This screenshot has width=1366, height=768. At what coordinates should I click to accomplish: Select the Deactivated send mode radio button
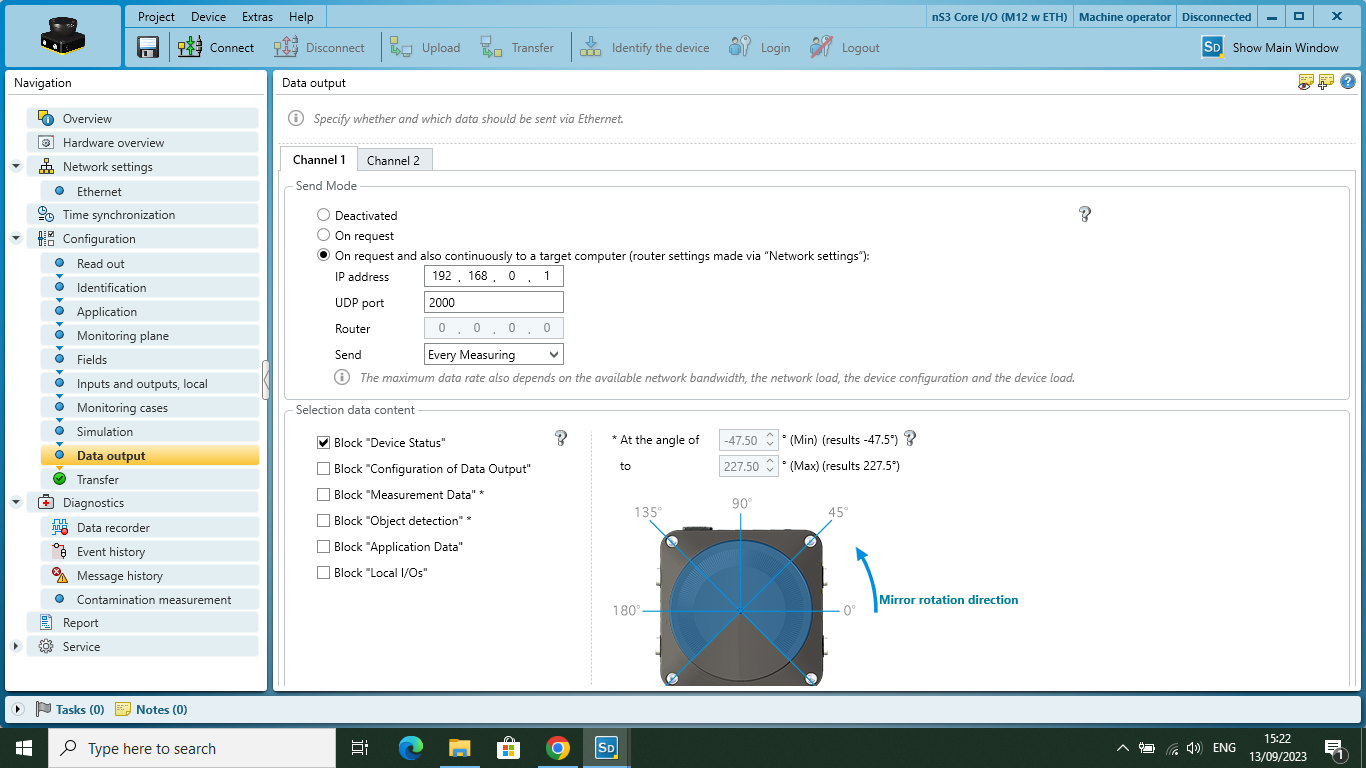(323, 215)
